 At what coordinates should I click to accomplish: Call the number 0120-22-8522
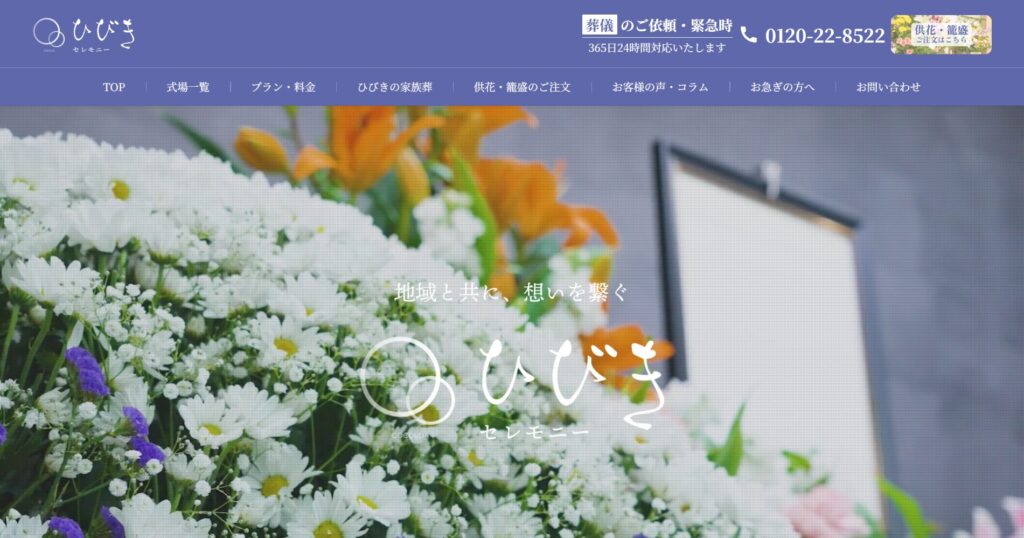[825, 36]
